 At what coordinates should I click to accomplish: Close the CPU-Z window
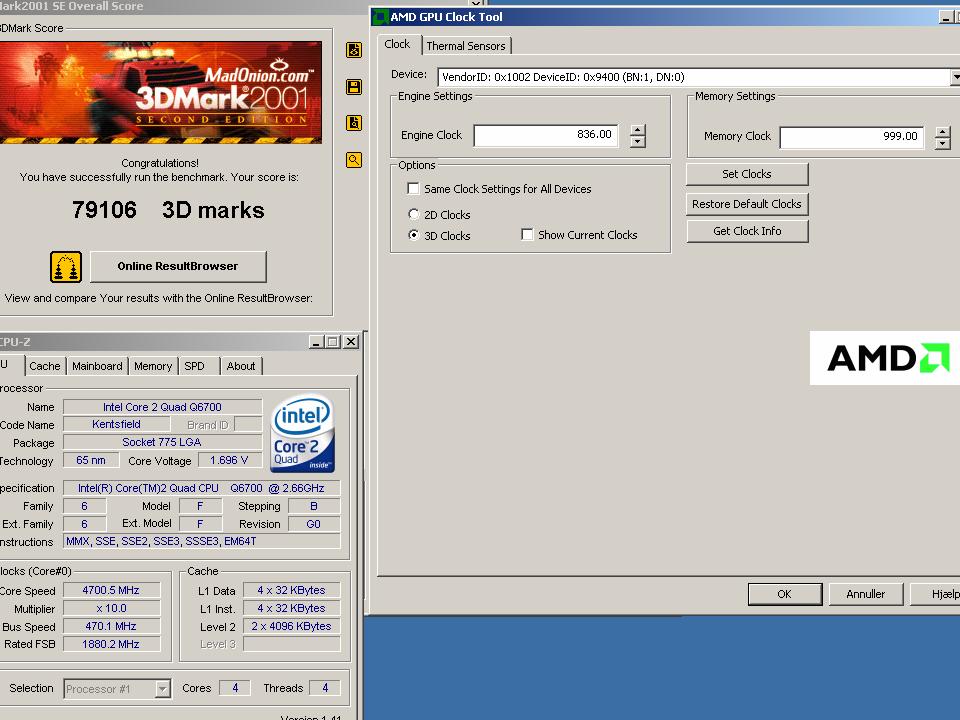point(351,342)
